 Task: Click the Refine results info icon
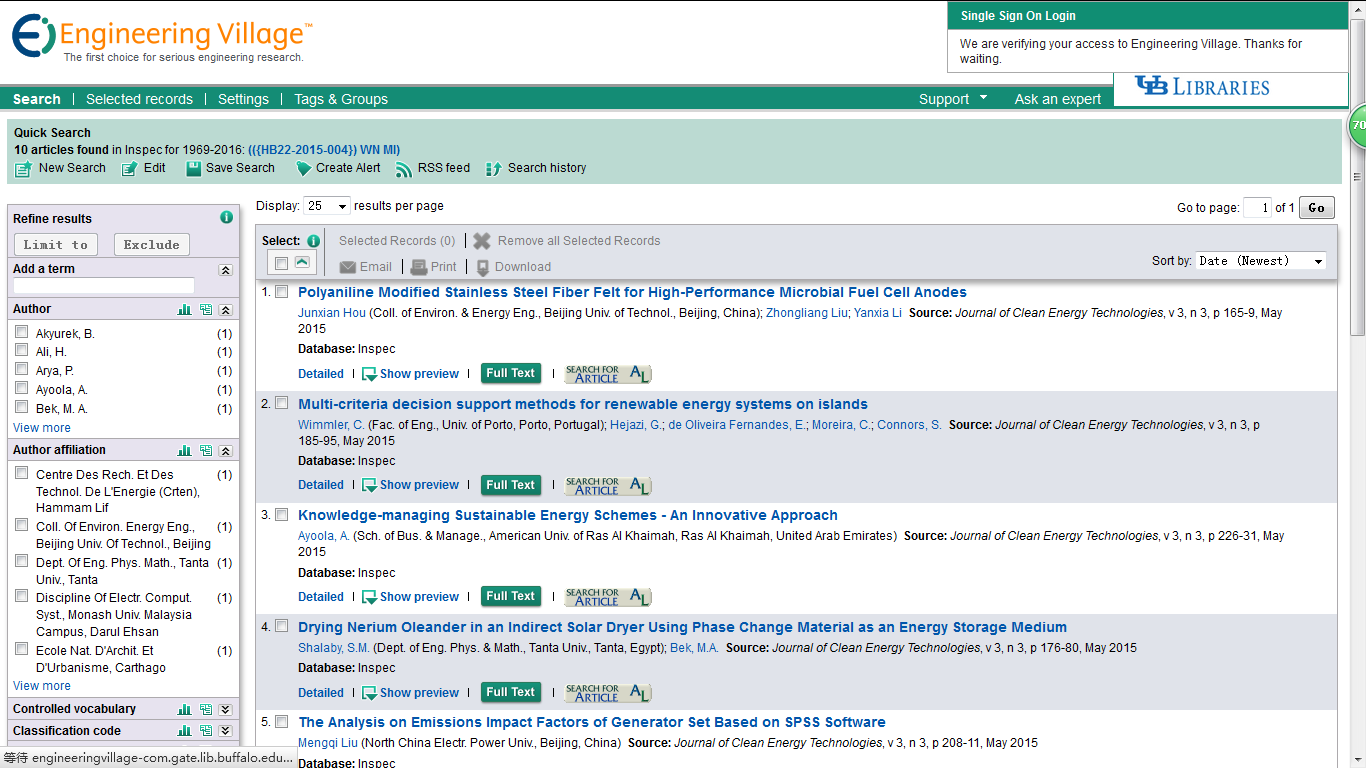226,218
